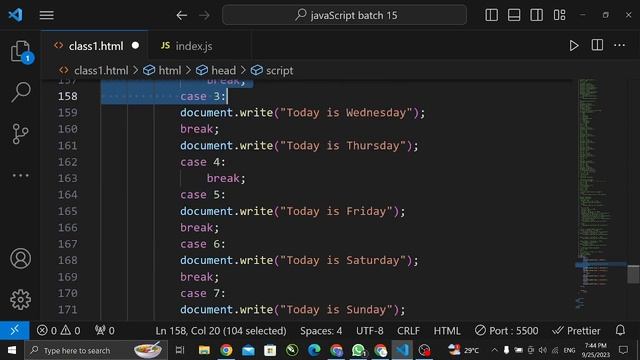Click "case 4:" on line 162
Viewport: 640px width, 360px height.
pos(203,162)
